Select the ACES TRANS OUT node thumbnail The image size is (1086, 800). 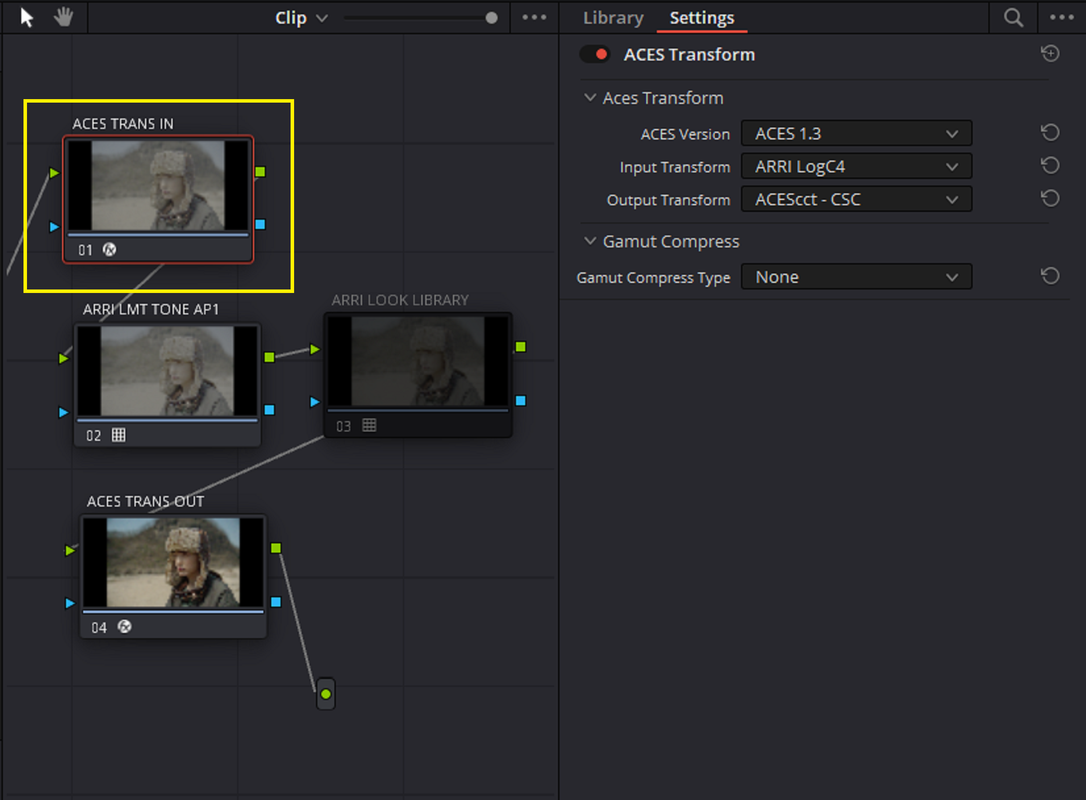[173, 562]
